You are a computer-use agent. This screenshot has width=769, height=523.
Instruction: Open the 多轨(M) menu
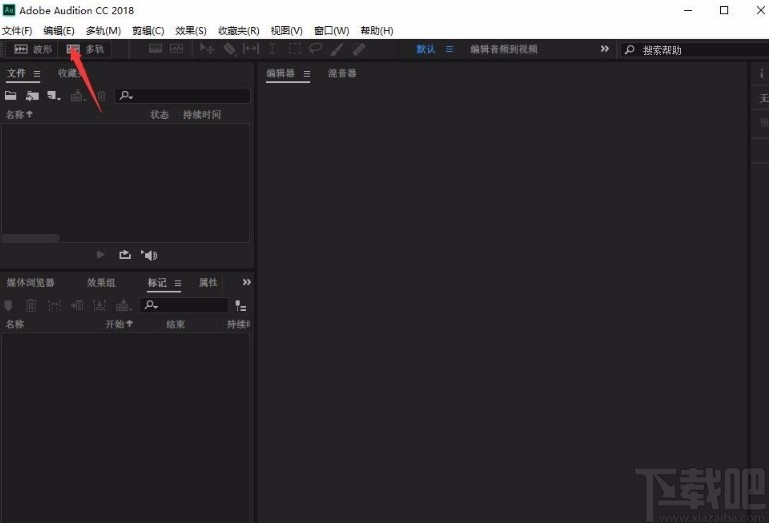pyautogui.click(x=103, y=31)
